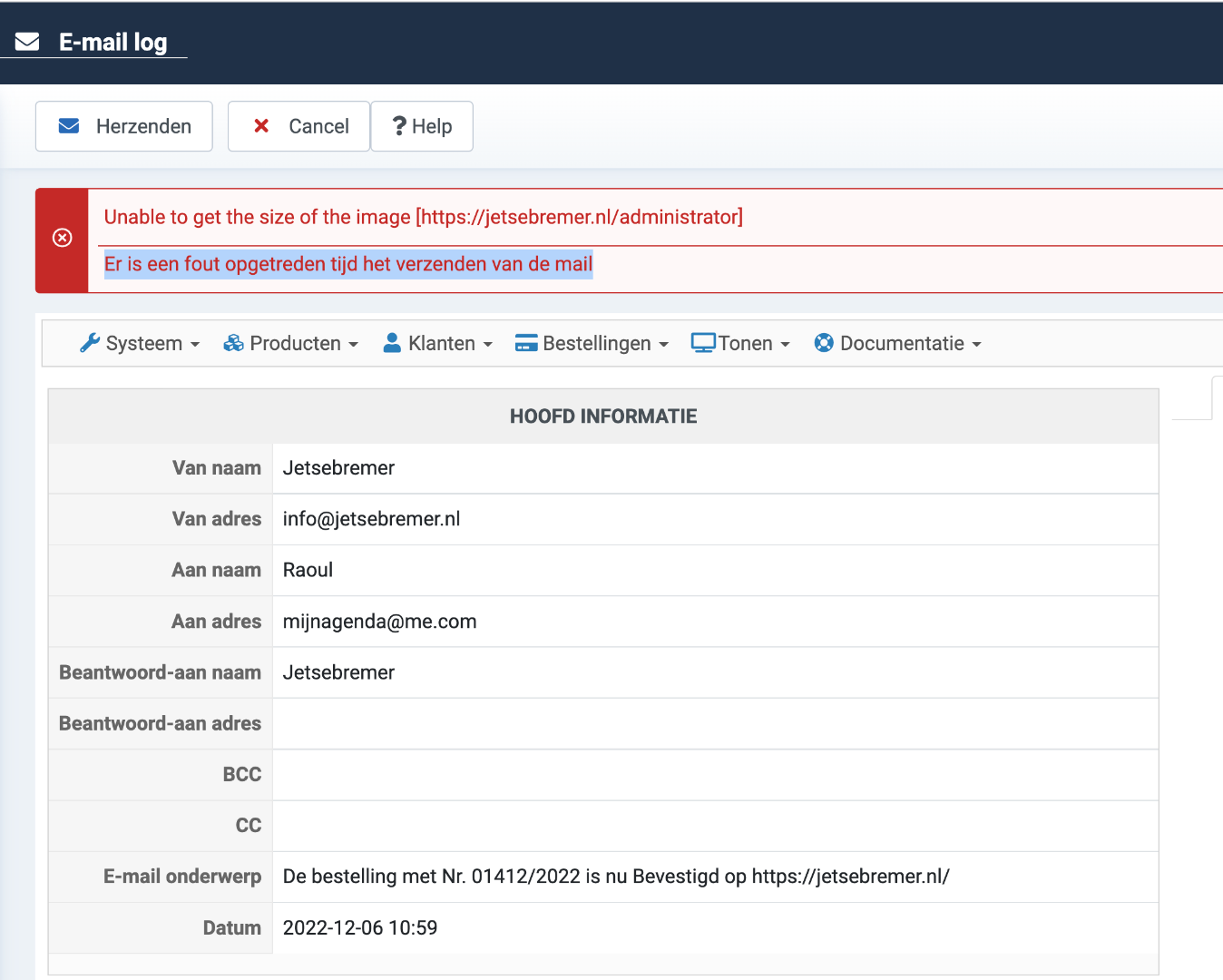1223x980 pixels.
Task: Expand the Systeem dropdown caret
Action: click(194, 345)
